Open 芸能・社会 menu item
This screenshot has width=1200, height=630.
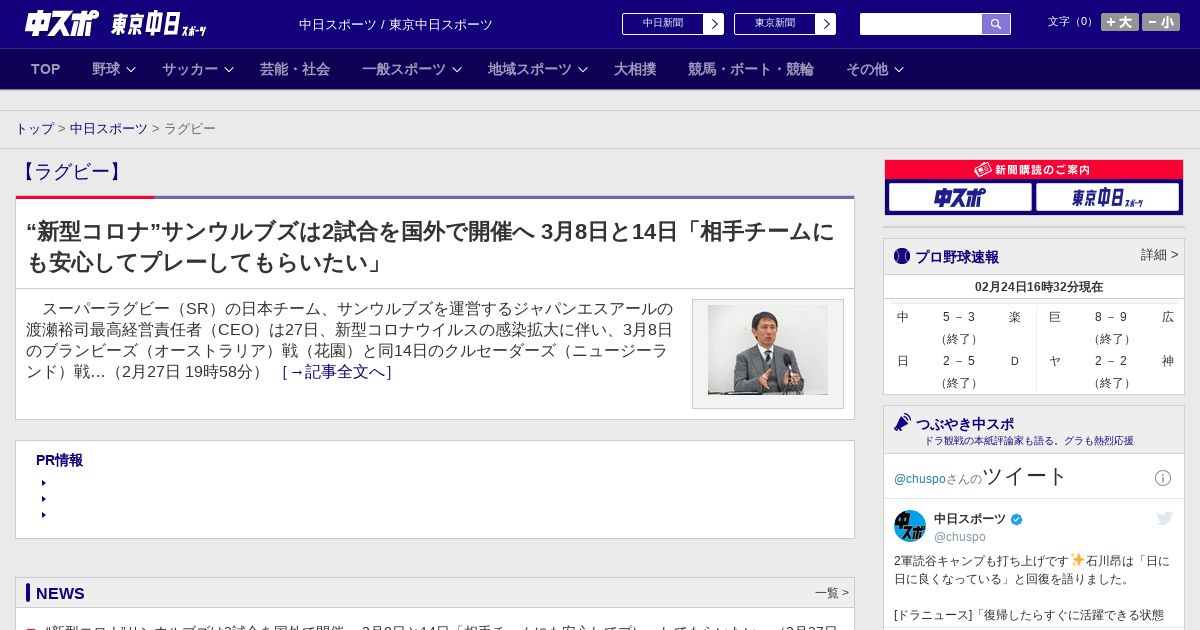[x=295, y=69]
